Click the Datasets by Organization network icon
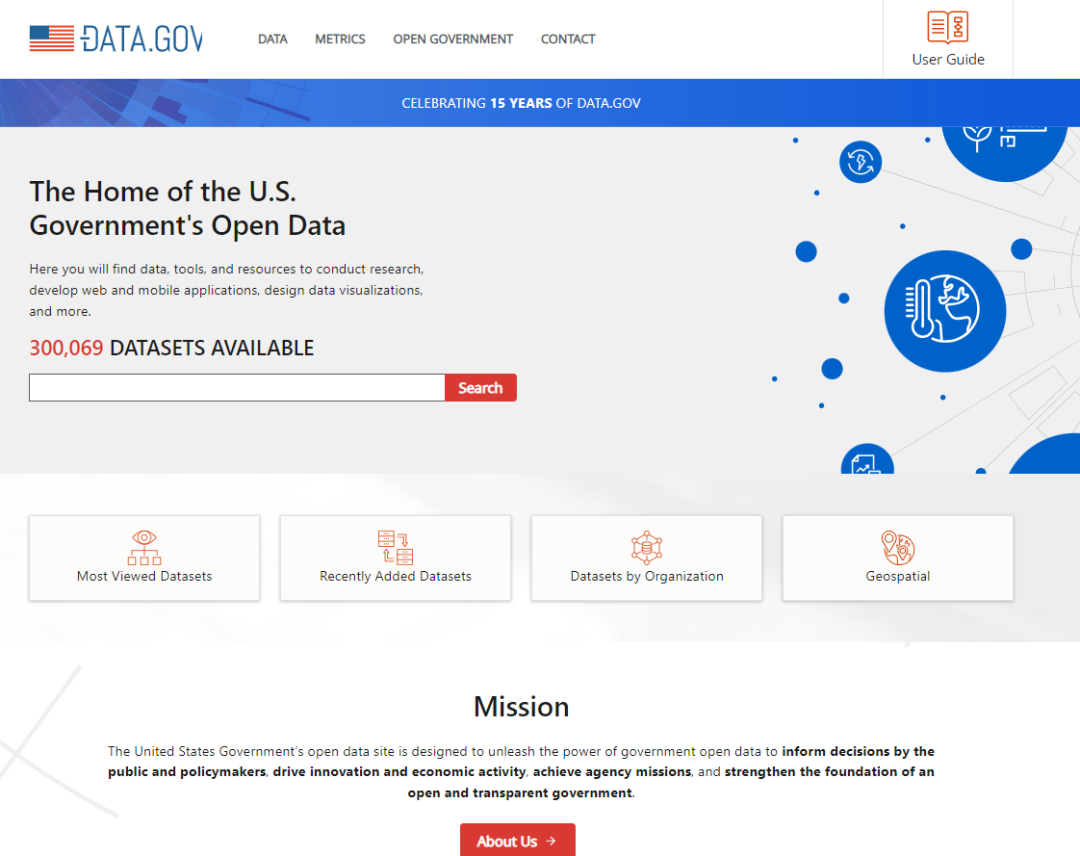The height and width of the screenshot is (856, 1080). (647, 547)
